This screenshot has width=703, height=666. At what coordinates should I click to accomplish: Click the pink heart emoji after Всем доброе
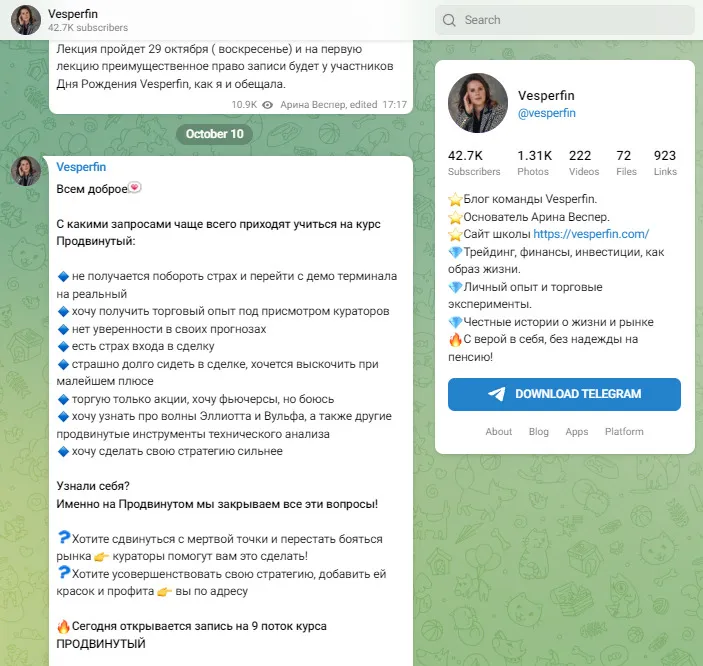pos(135,187)
